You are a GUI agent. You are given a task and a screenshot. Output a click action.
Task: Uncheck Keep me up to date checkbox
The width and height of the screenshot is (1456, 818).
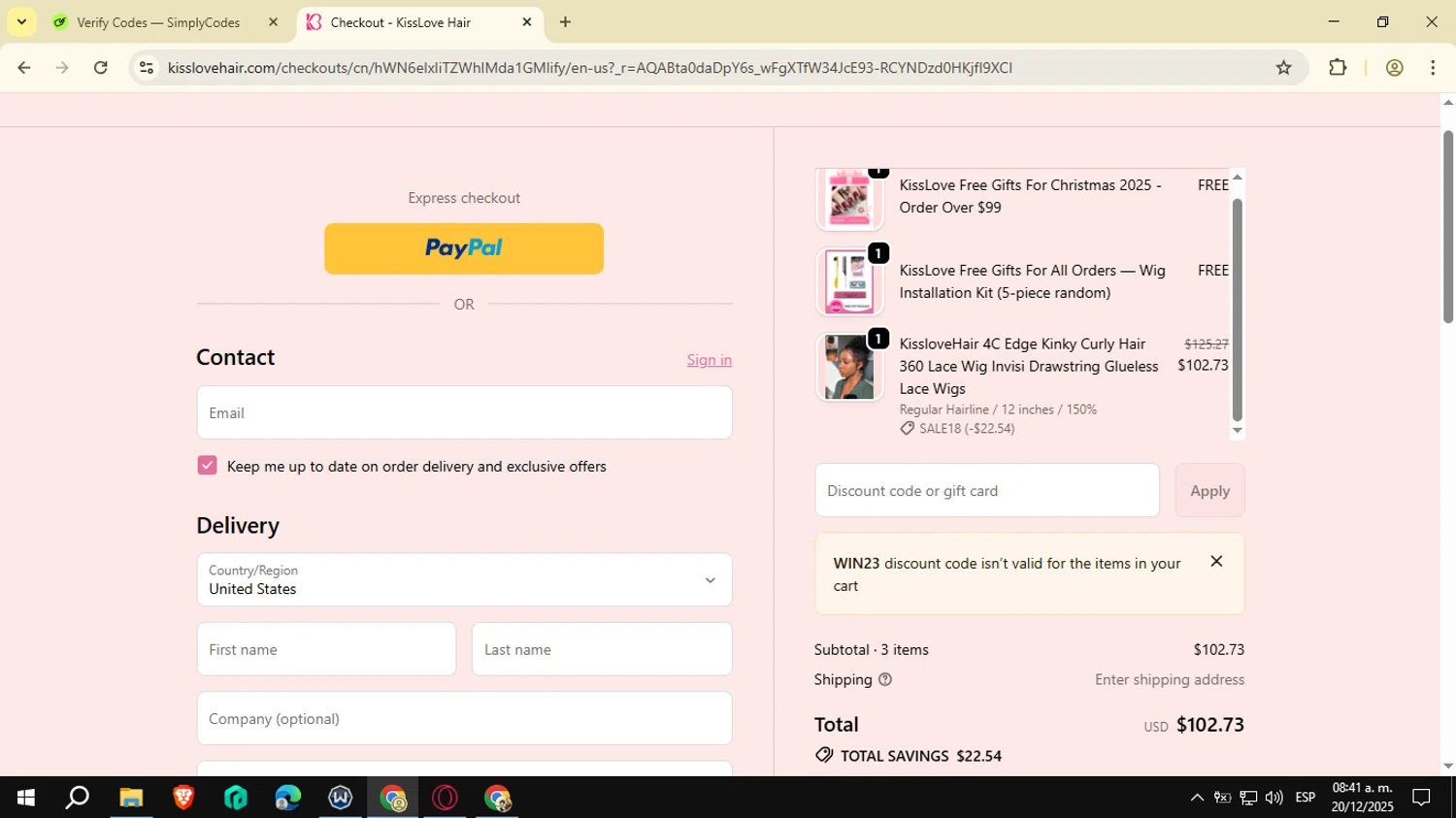point(207,466)
